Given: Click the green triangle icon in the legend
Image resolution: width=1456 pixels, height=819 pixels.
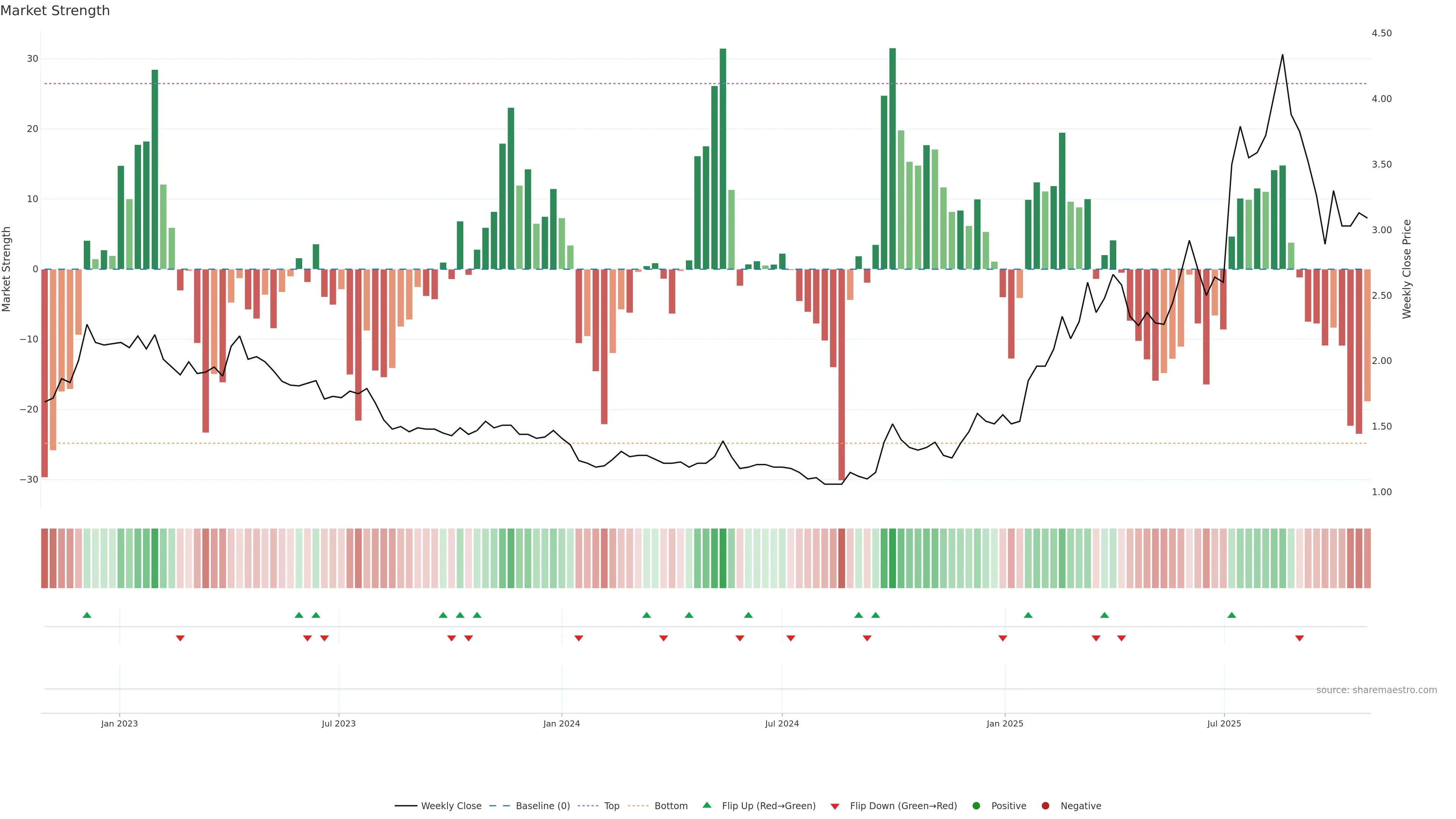Looking at the screenshot, I should click(706, 805).
